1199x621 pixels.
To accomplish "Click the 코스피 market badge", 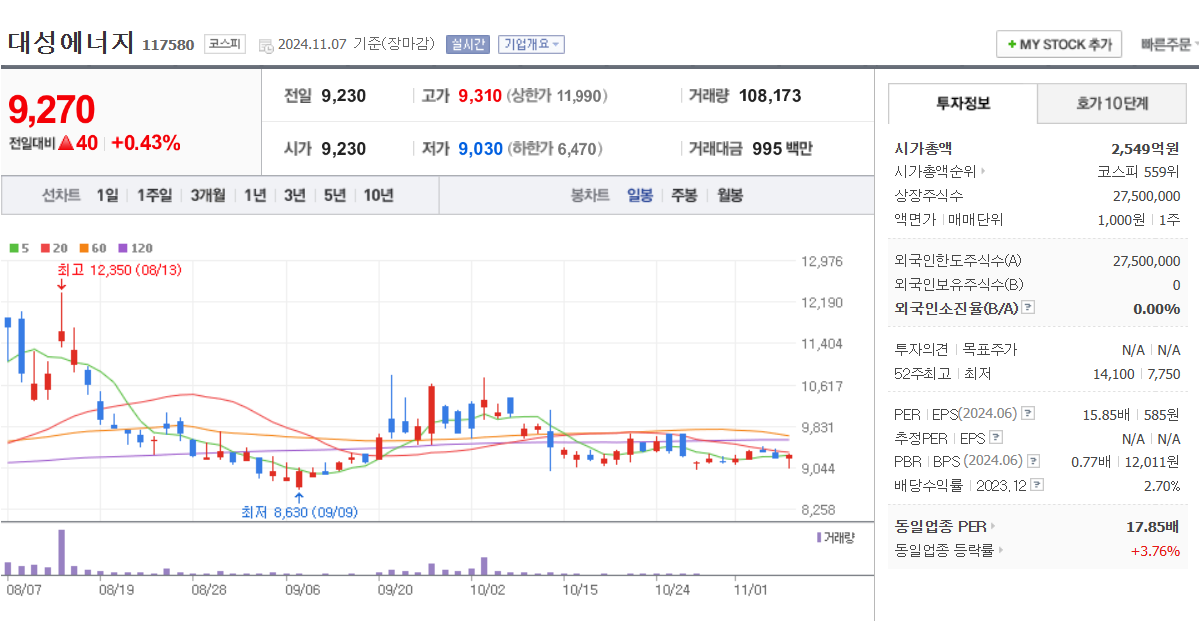I will point(224,44).
